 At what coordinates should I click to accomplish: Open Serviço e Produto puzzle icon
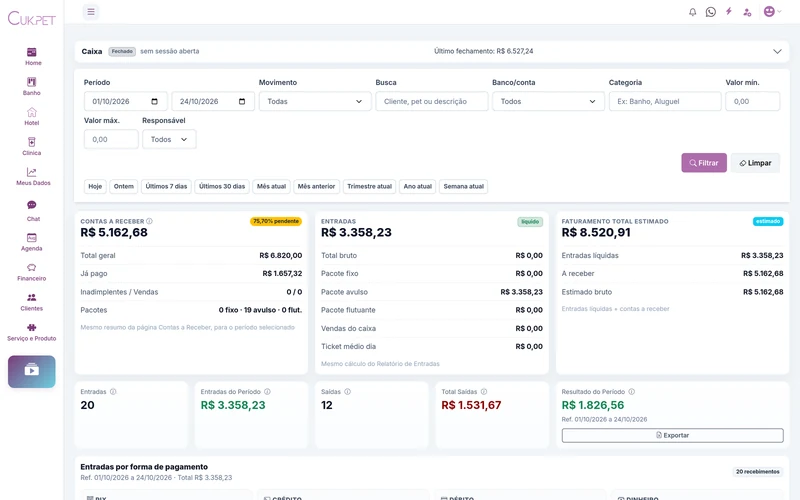[x=32, y=328]
